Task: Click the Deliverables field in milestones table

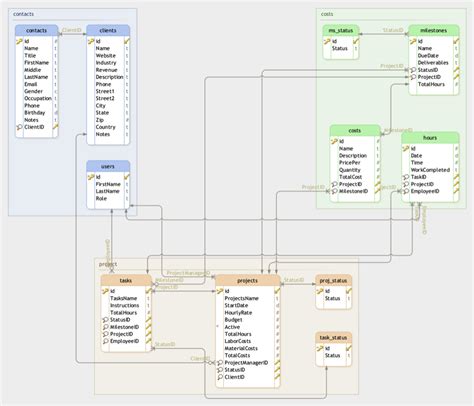Action: (434, 63)
